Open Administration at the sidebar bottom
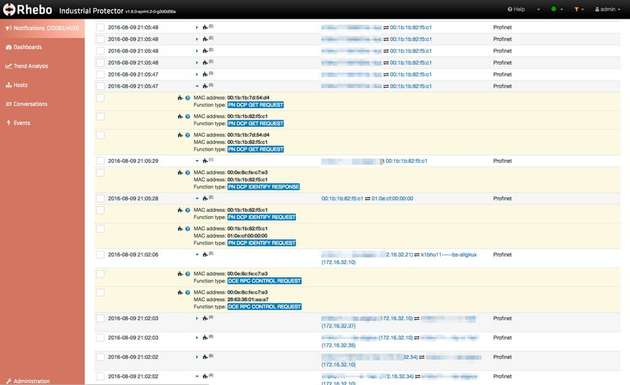Image resolution: width=630 pixels, height=385 pixels. coord(28,381)
